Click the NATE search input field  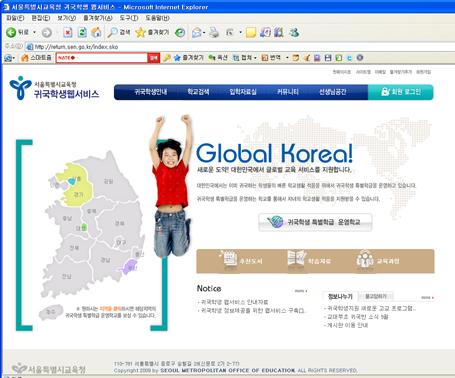pyautogui.click(x=102, y=58)
